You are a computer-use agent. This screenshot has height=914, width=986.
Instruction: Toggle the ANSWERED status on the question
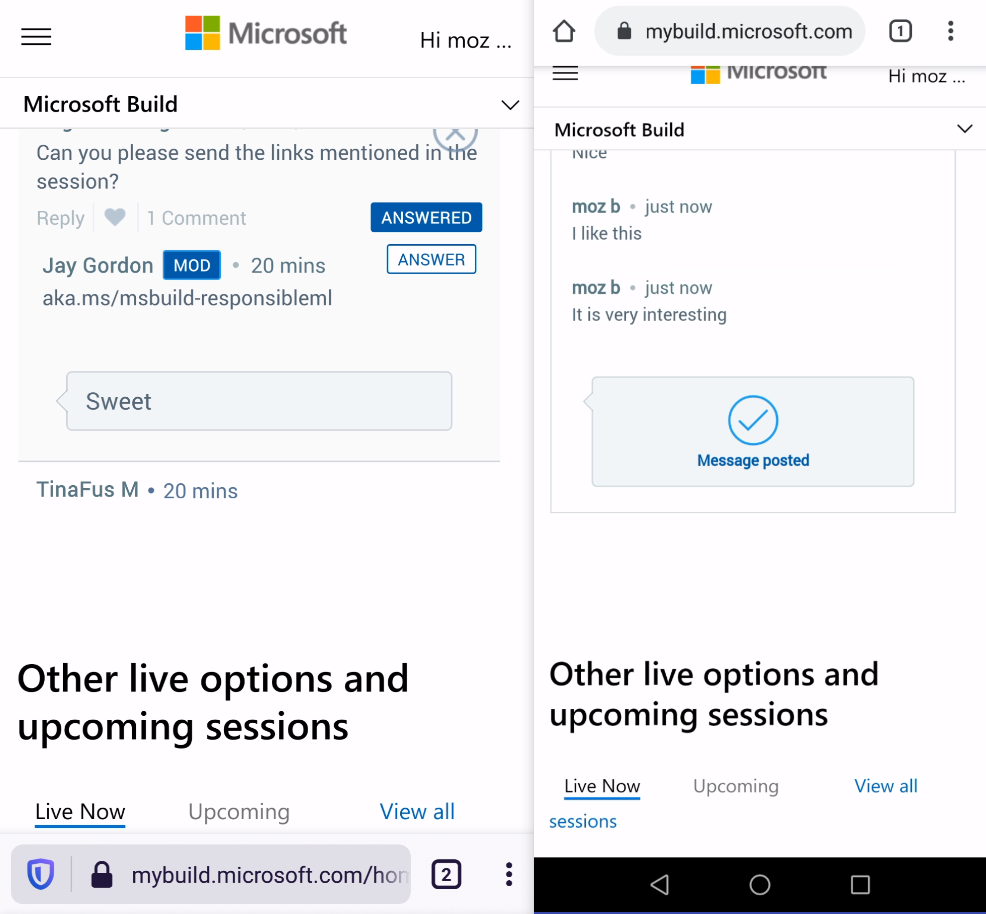pos(426,217)
